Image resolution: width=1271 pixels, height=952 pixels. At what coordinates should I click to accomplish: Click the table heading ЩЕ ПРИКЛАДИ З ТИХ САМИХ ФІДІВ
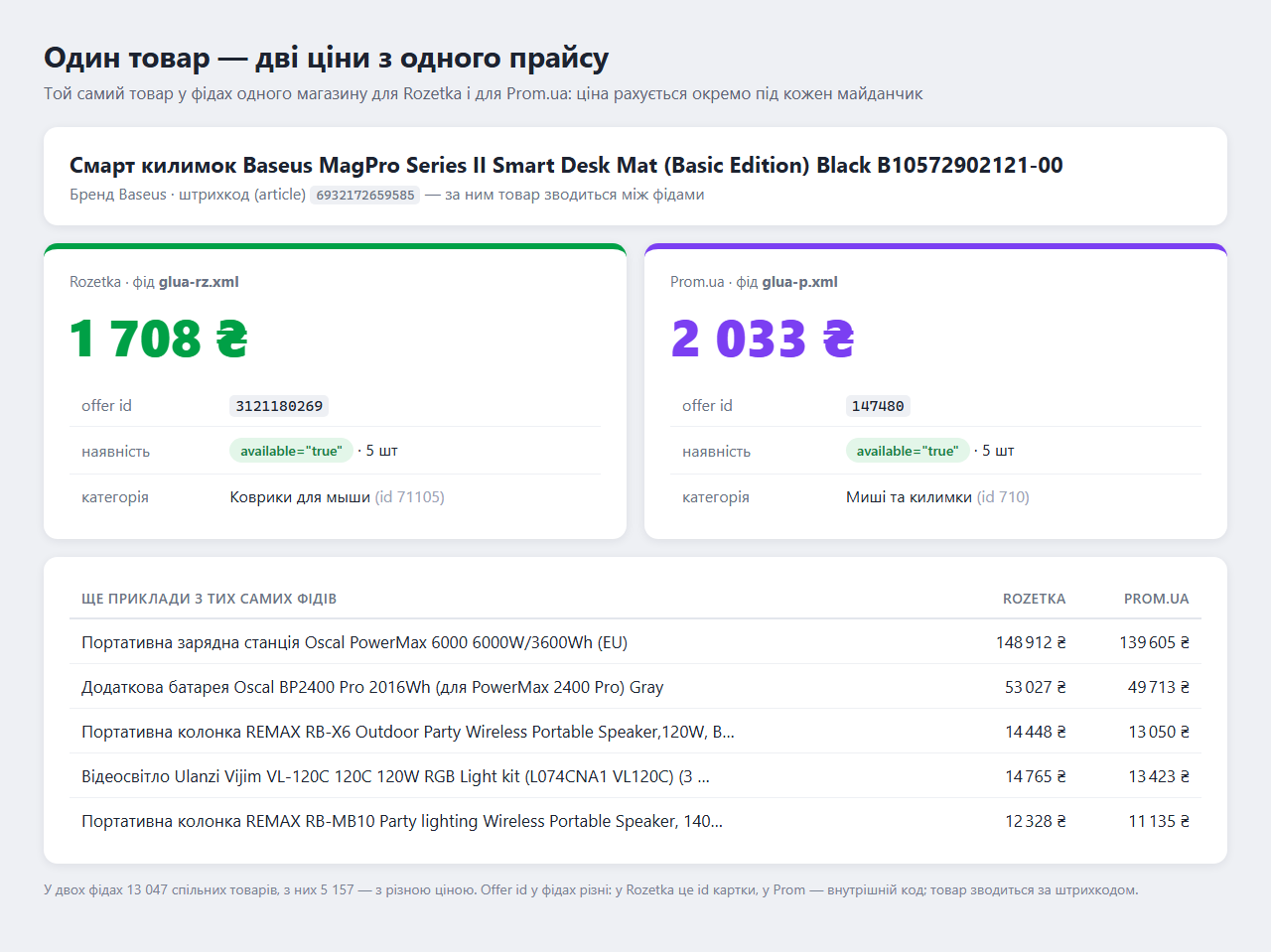click(209, 599)
